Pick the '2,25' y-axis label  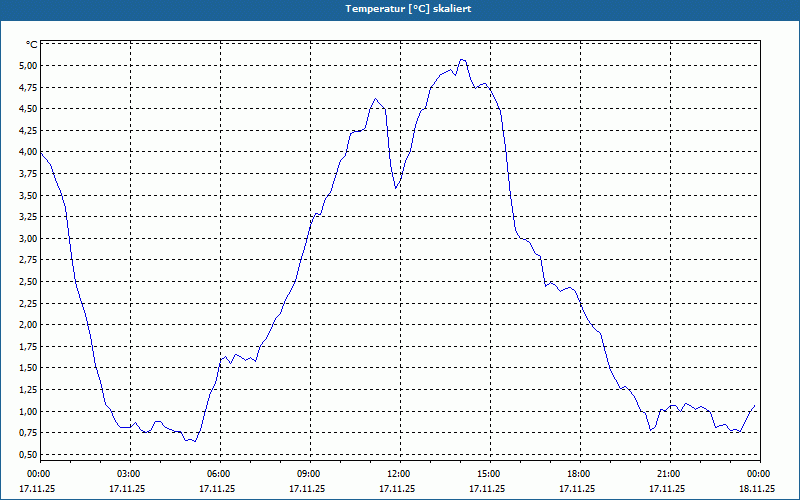[28, 303]
